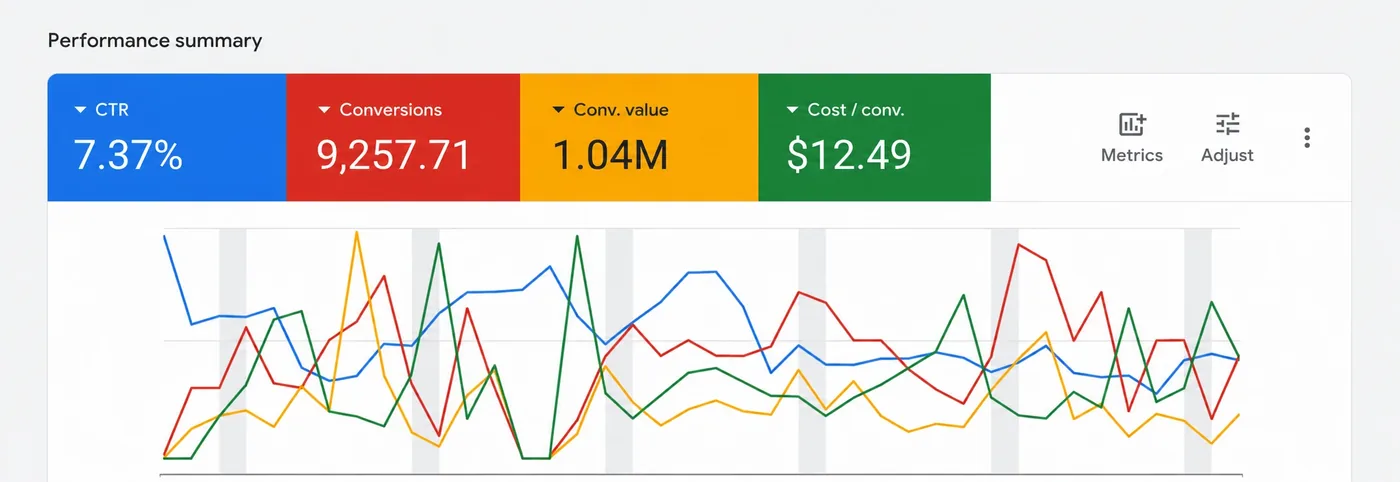Open the three-dot more options menu

(1307, 138)
